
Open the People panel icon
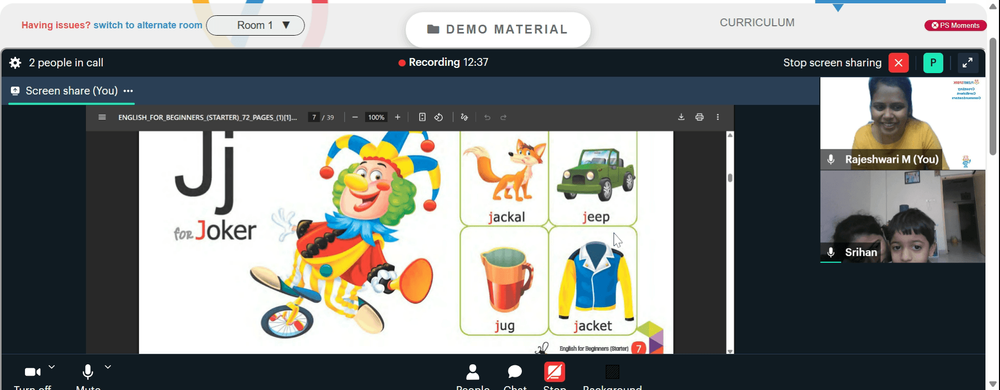[473, 372]
